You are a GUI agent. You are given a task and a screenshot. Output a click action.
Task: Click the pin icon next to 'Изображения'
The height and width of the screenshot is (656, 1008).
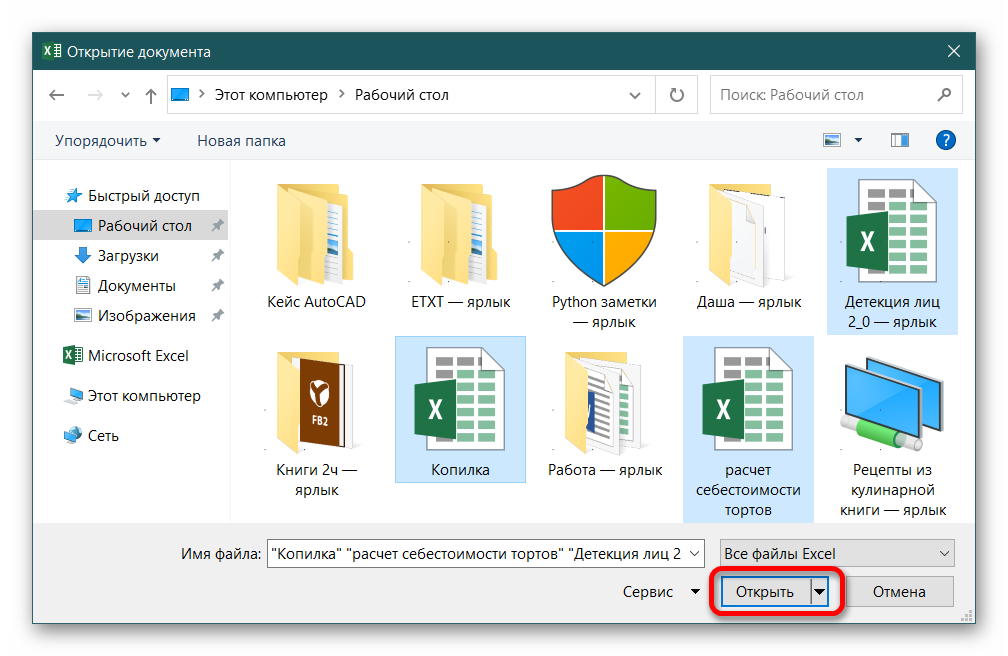click(217, 316)
